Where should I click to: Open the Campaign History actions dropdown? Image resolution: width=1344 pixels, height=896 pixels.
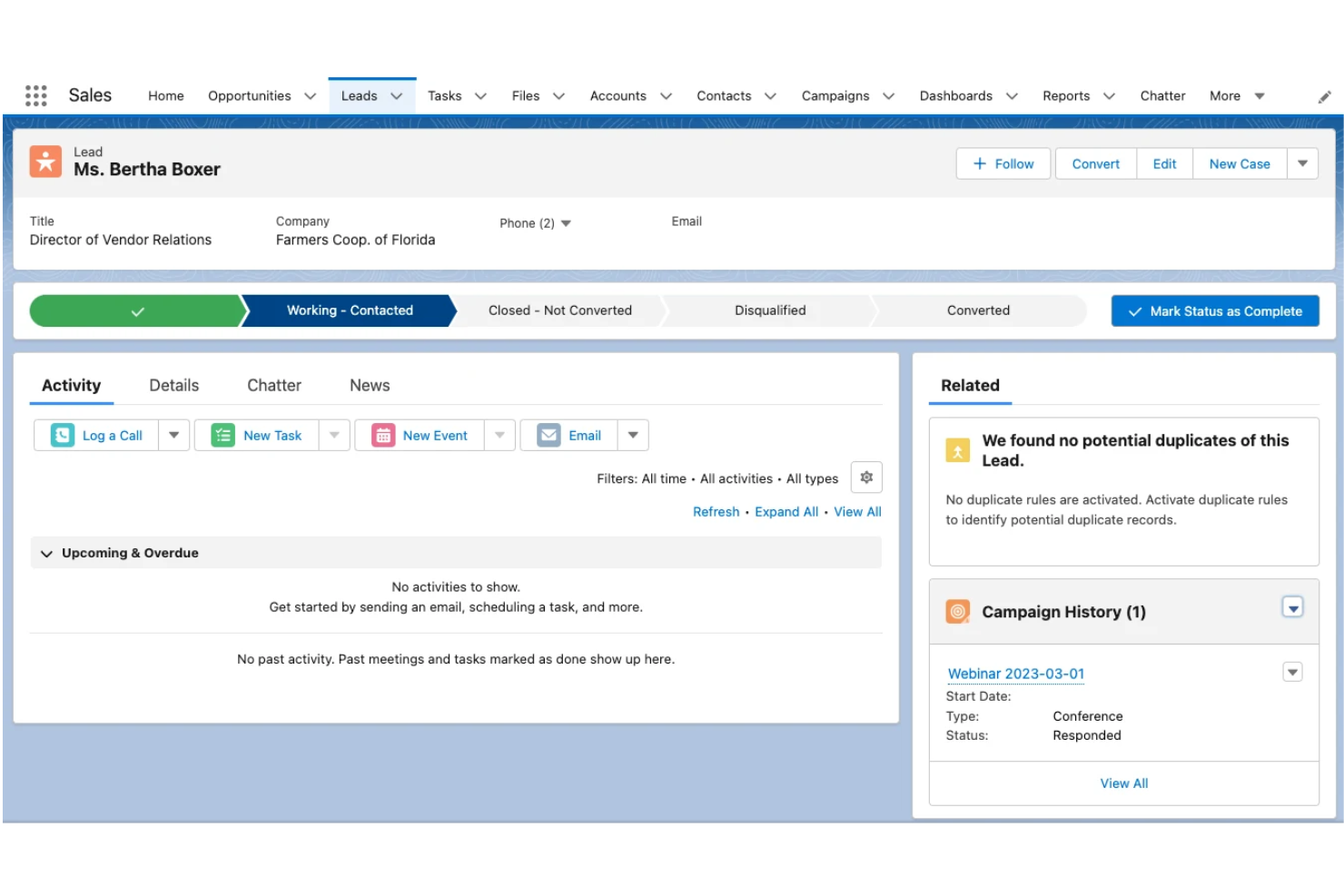[x=1292, y=607]
